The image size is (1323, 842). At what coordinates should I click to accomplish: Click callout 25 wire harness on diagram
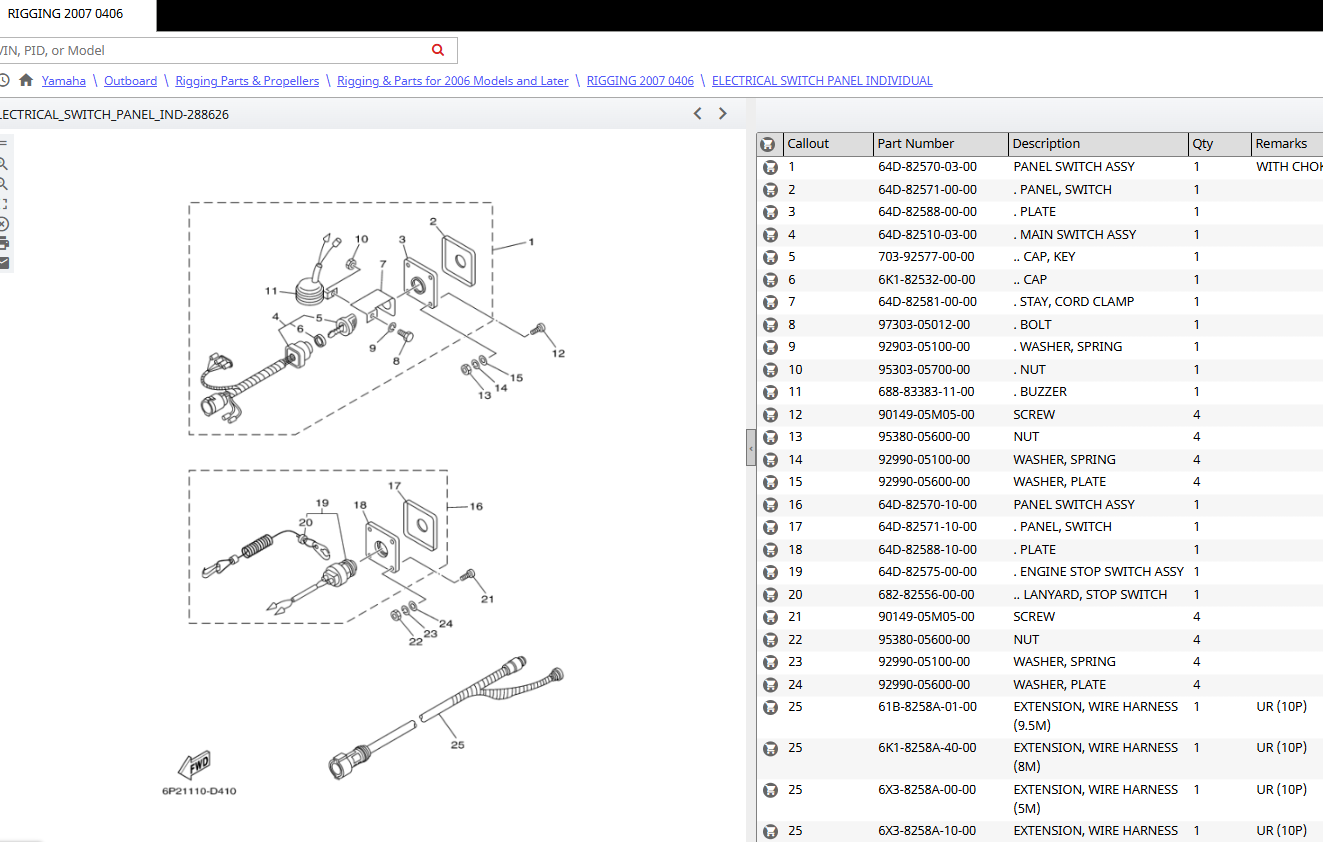click(x=457, y=744)
